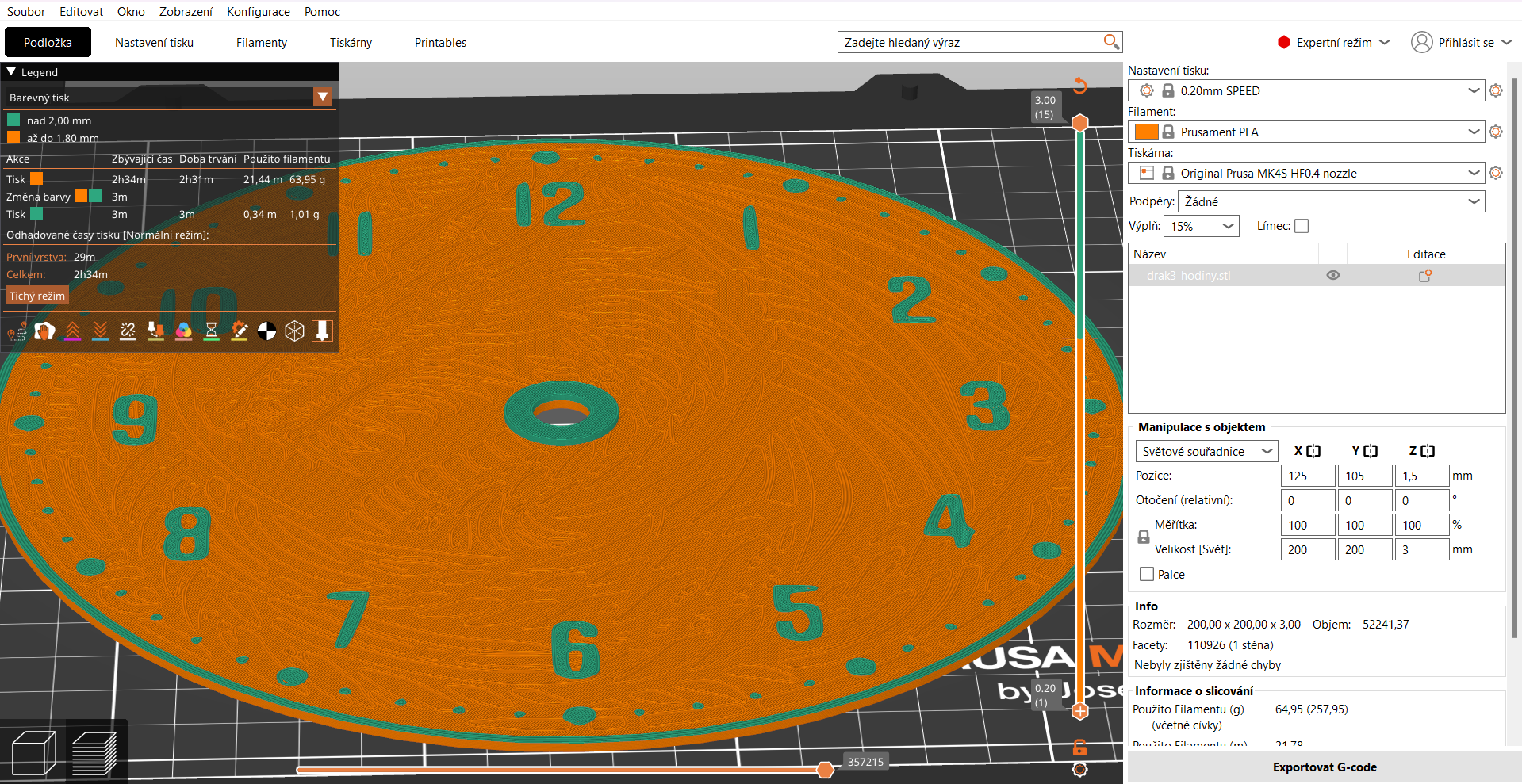Screen dimensions: 1522x784
Task: Toggle seams broken-link icon
Action: pyautogui.click(x=128, y=331)
